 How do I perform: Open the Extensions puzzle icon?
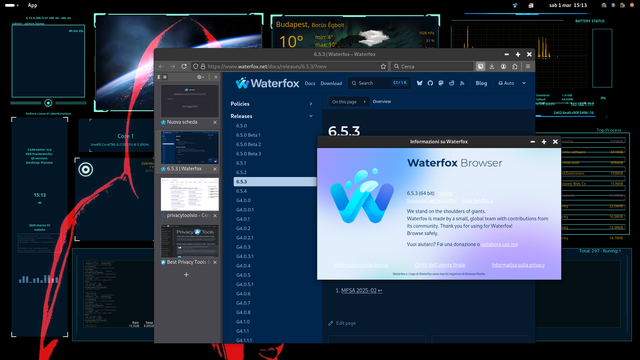[x=515, y=67]
